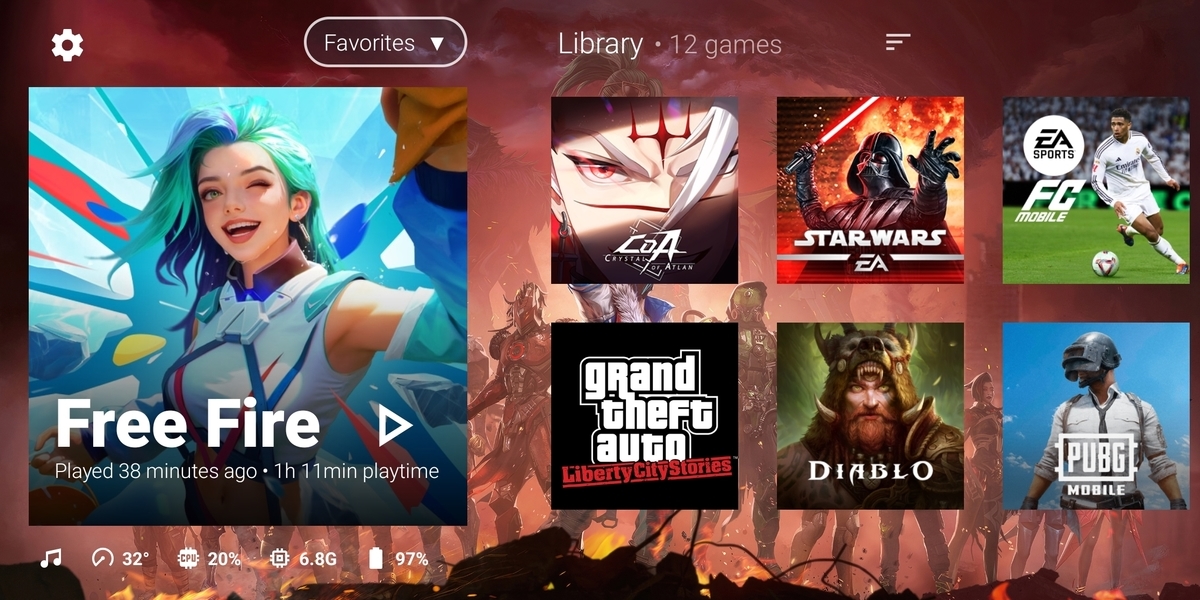Tap the battery status icon
1200x600 pixels.
(376, 558)
